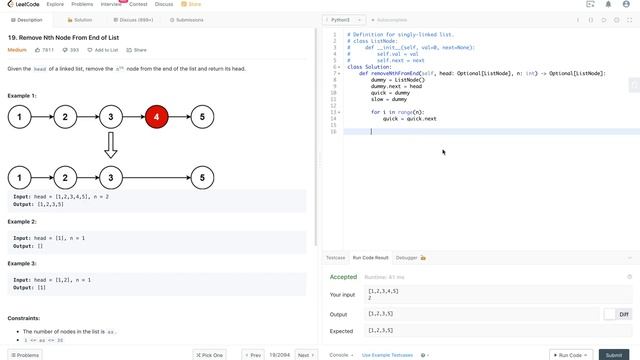Open the playground icon in top bar
Screen dimensions: 640x360
coord(590,4)
